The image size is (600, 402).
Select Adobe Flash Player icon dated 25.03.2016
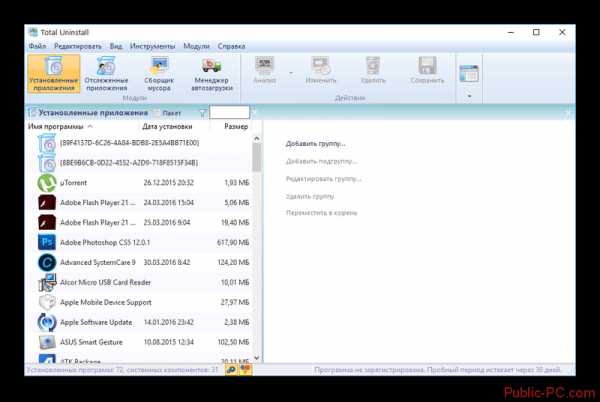[x=47, y=223]
